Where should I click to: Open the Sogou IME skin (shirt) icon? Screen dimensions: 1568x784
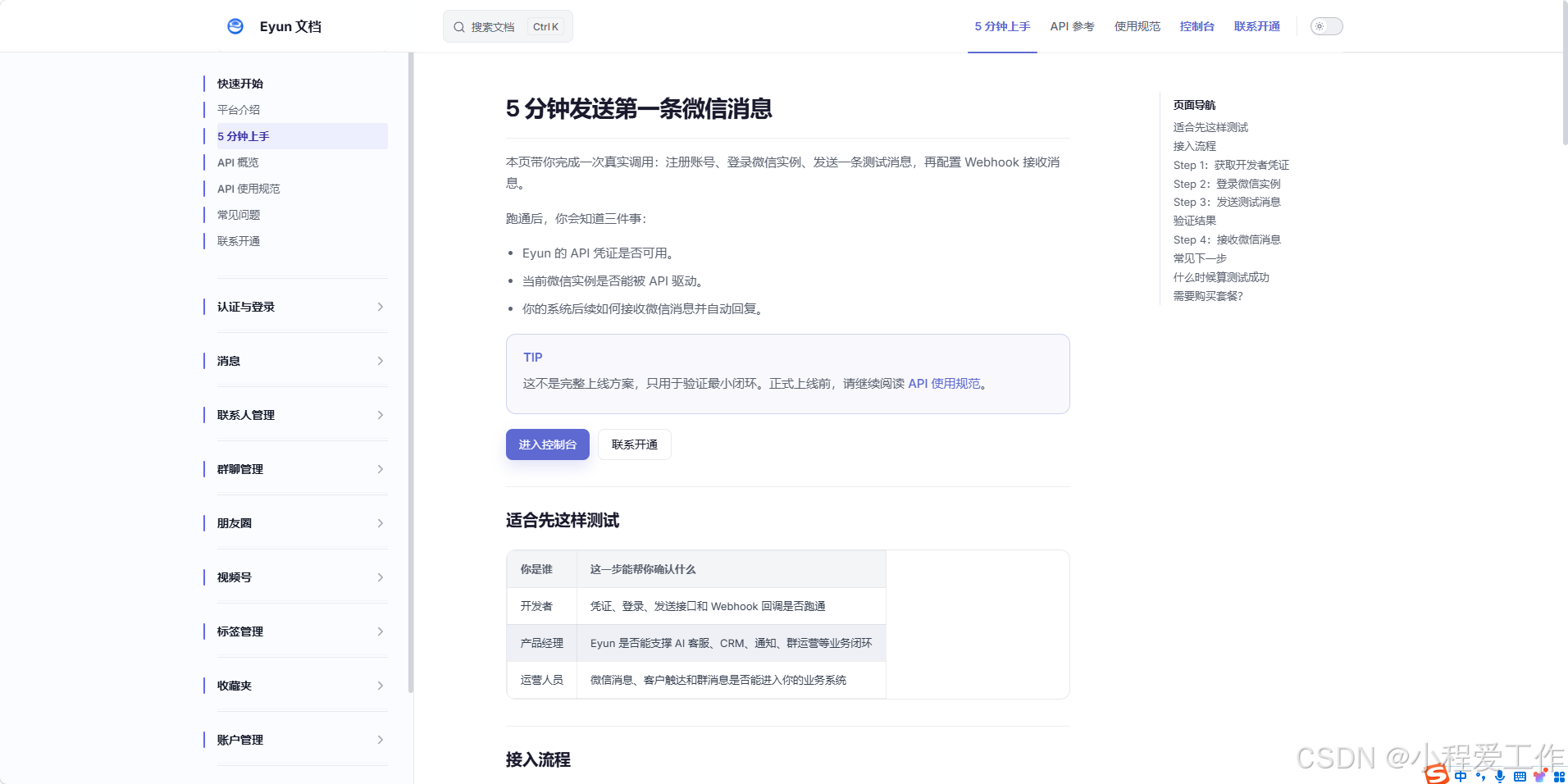[1539, 775]
